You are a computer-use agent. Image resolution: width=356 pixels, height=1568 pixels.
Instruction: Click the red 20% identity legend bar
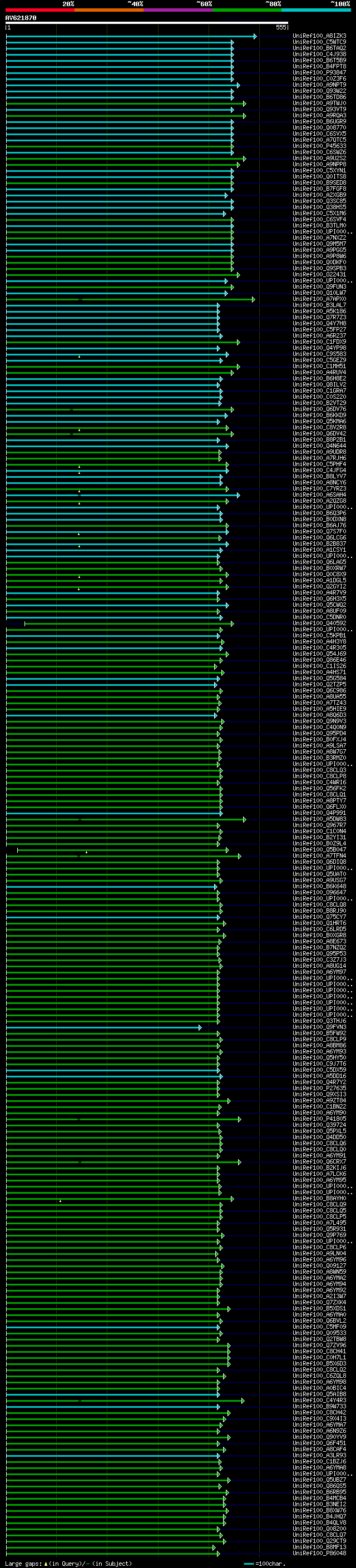click(39, 10)
